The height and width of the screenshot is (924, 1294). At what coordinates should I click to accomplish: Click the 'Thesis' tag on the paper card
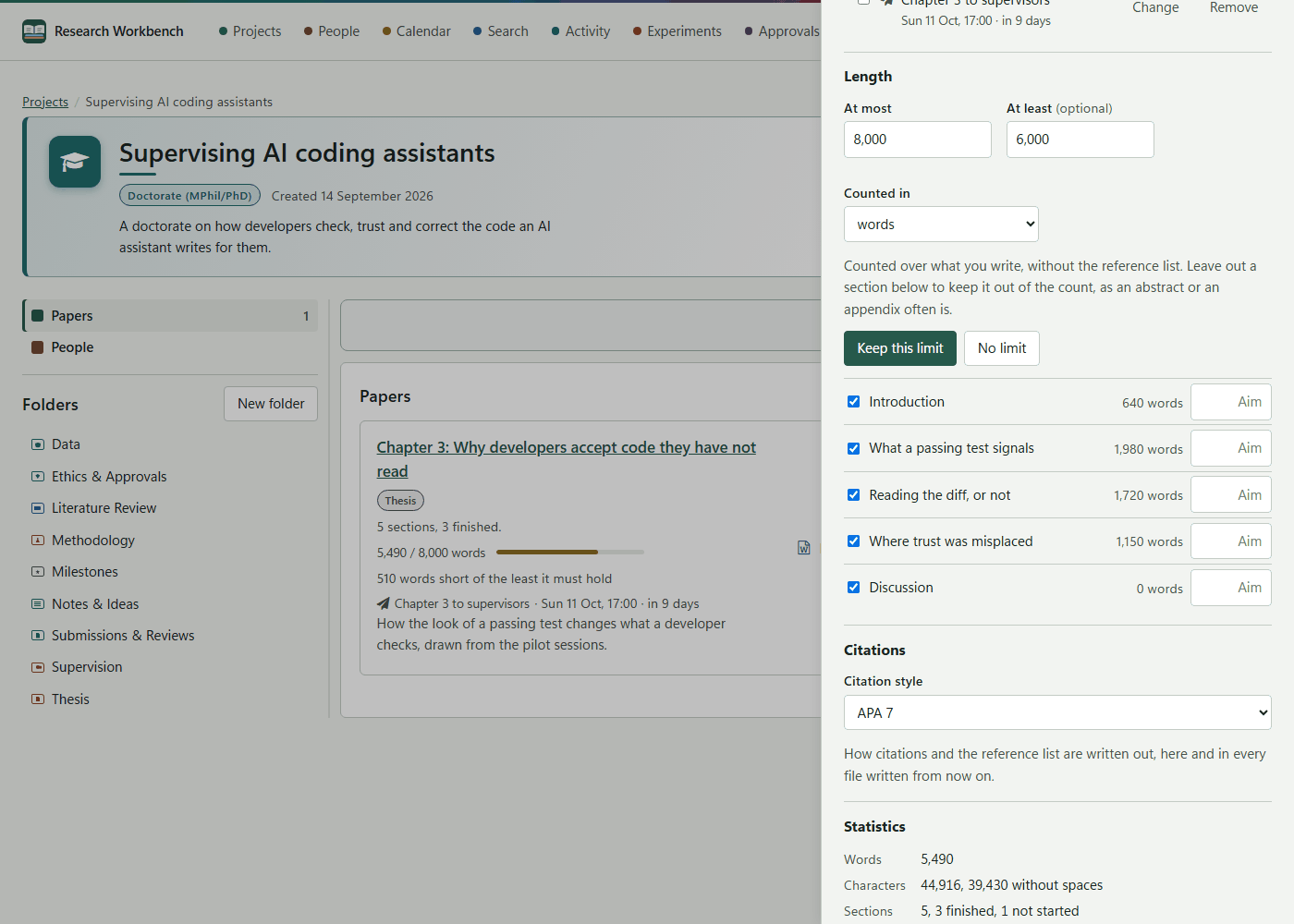click(x=400, y=501)
